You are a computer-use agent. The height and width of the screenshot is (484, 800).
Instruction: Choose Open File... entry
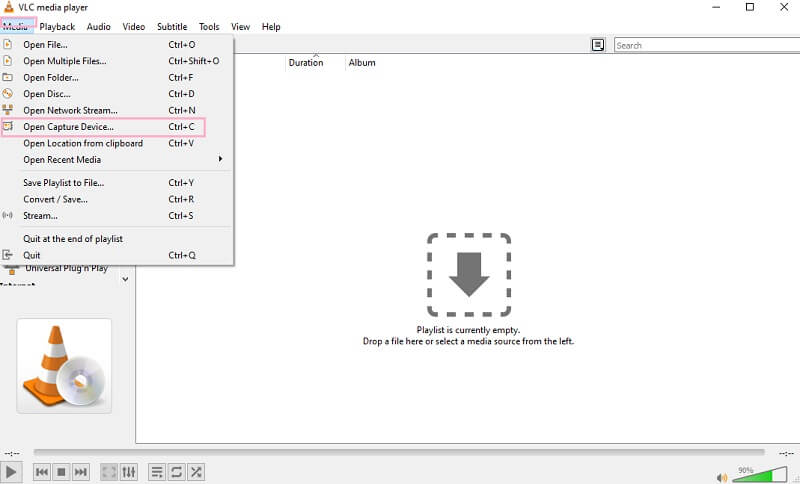[116, 44]
